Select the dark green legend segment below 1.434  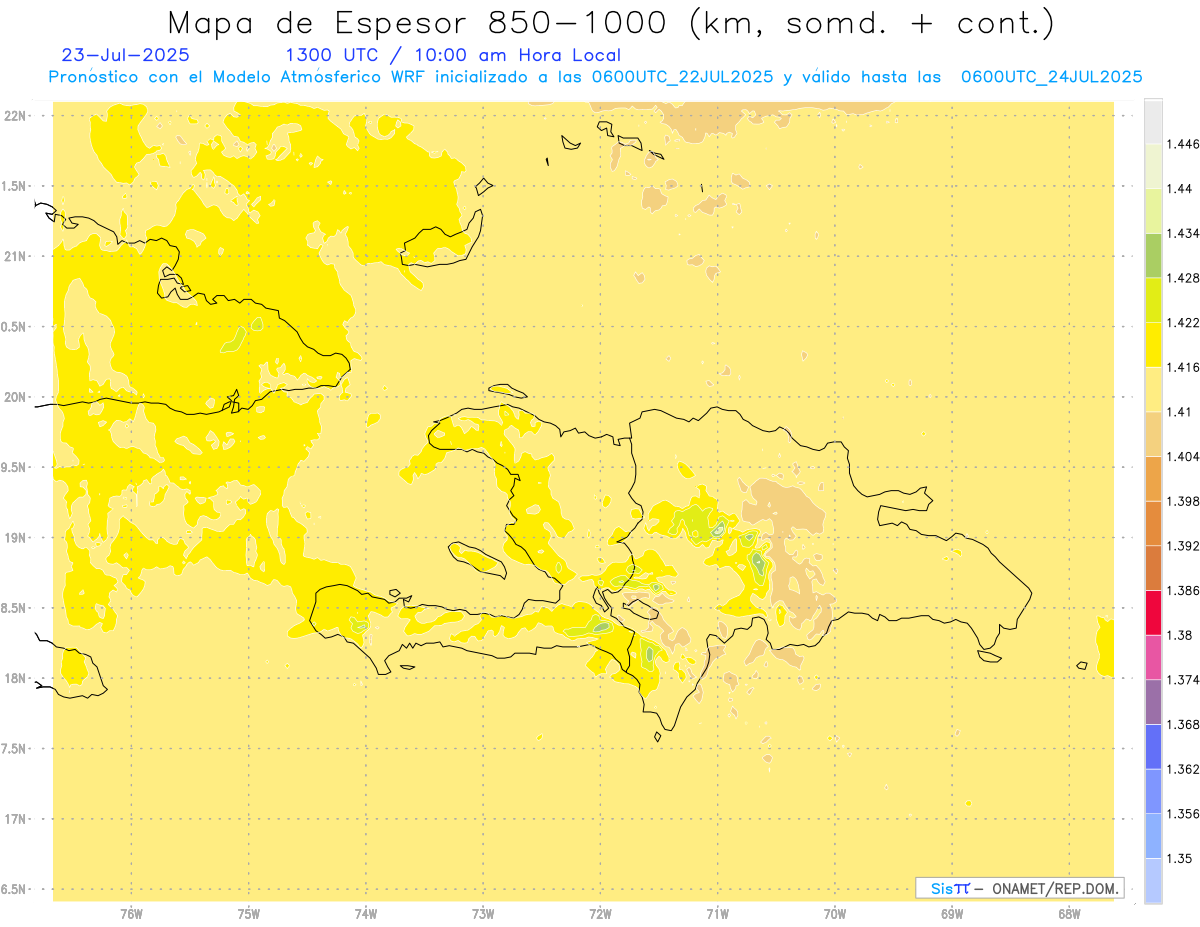click(1153, 255)
